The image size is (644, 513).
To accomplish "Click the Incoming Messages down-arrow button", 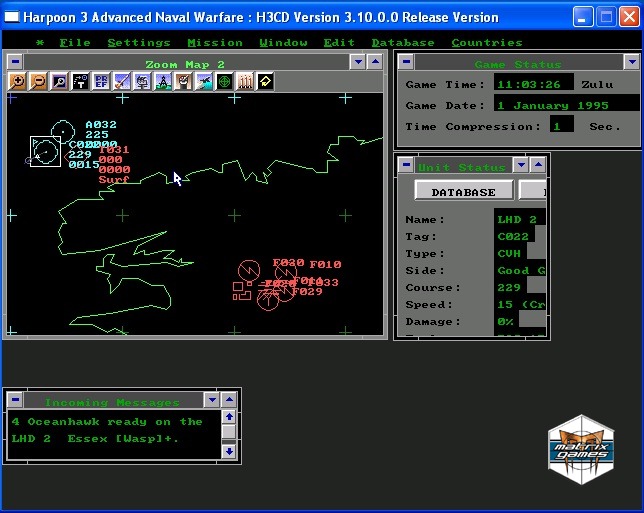I will (211, 400).
